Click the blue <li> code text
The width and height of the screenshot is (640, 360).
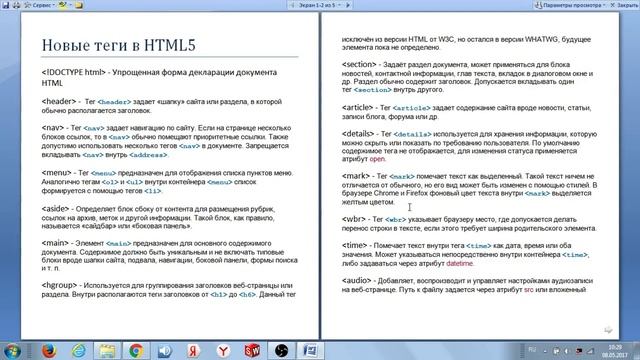pos(152,191)
